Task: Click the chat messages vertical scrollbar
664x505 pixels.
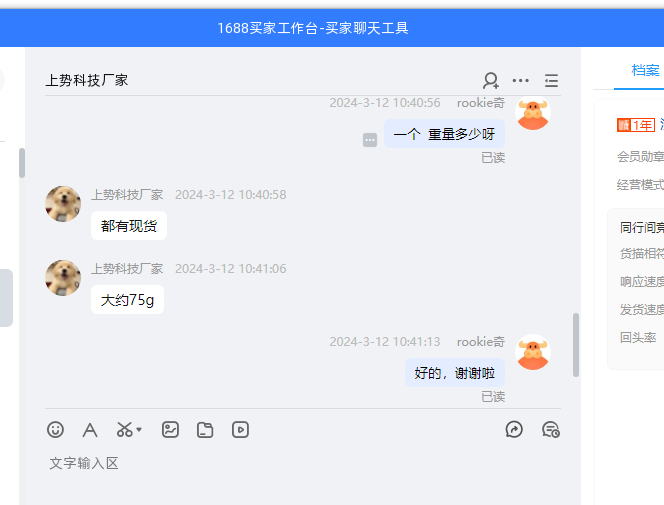Action: (575, 345)
